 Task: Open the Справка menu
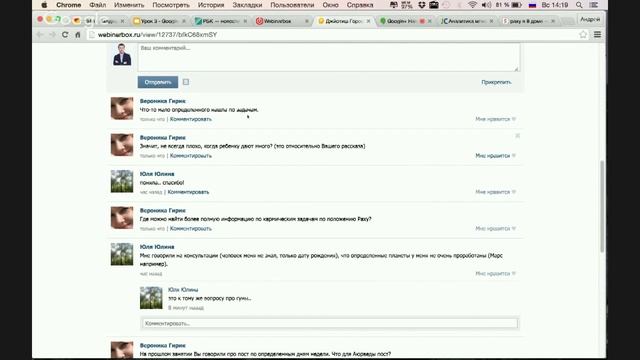(x=360, y=5)
